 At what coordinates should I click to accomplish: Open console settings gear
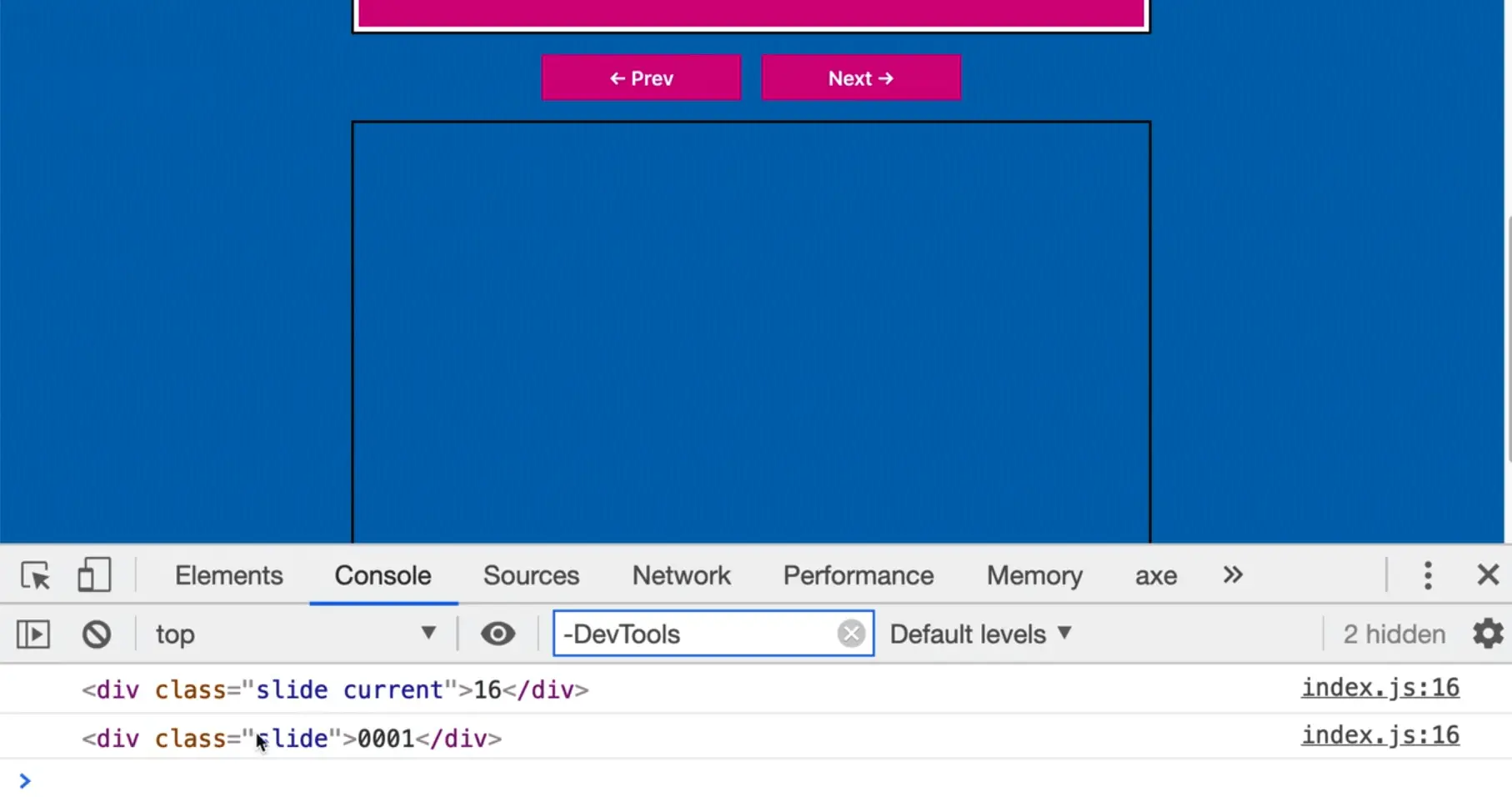[x=1488, y=634]
